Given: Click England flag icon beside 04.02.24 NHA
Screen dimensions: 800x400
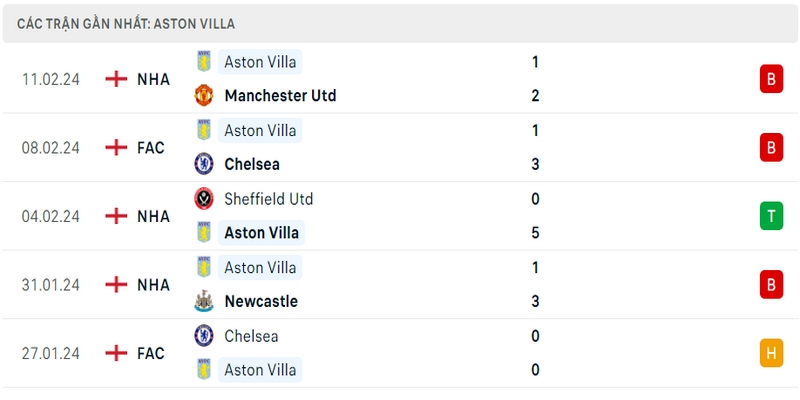Looking at the screenshot, I should coord(116,216).
